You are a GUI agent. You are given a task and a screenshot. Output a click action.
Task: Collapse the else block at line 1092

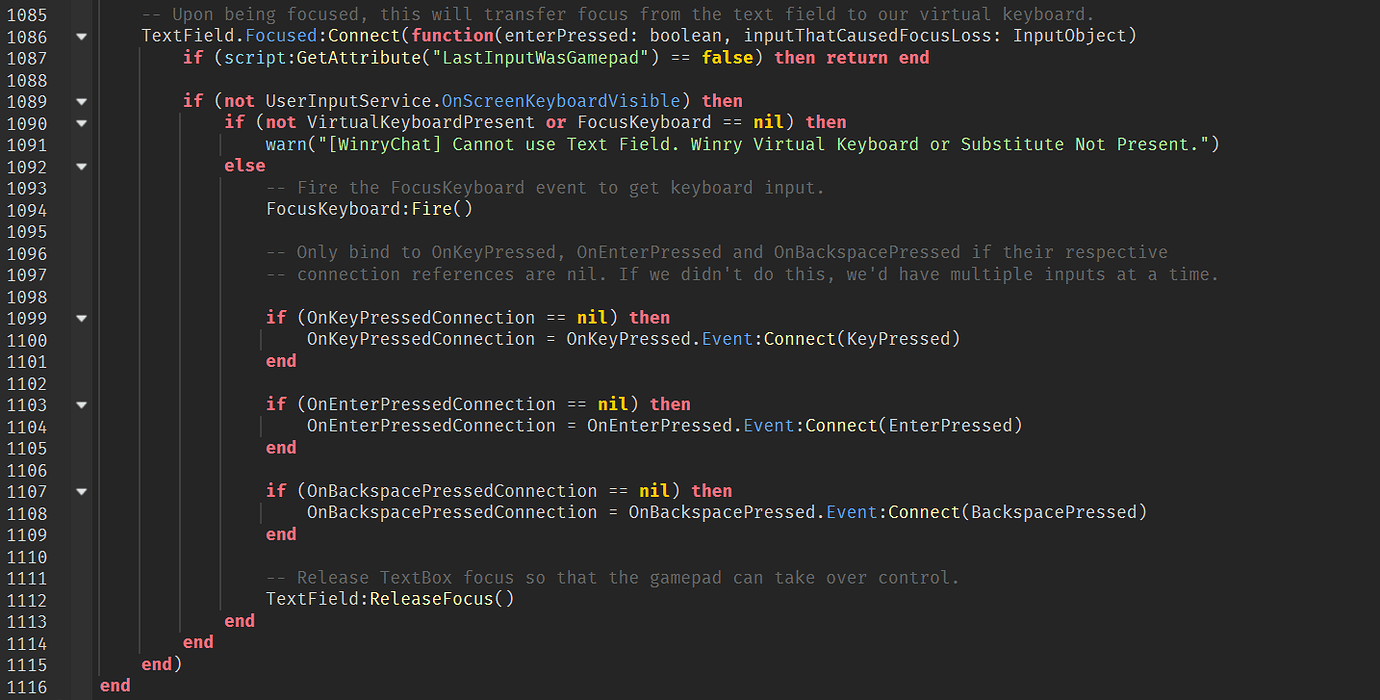(80, 166)
